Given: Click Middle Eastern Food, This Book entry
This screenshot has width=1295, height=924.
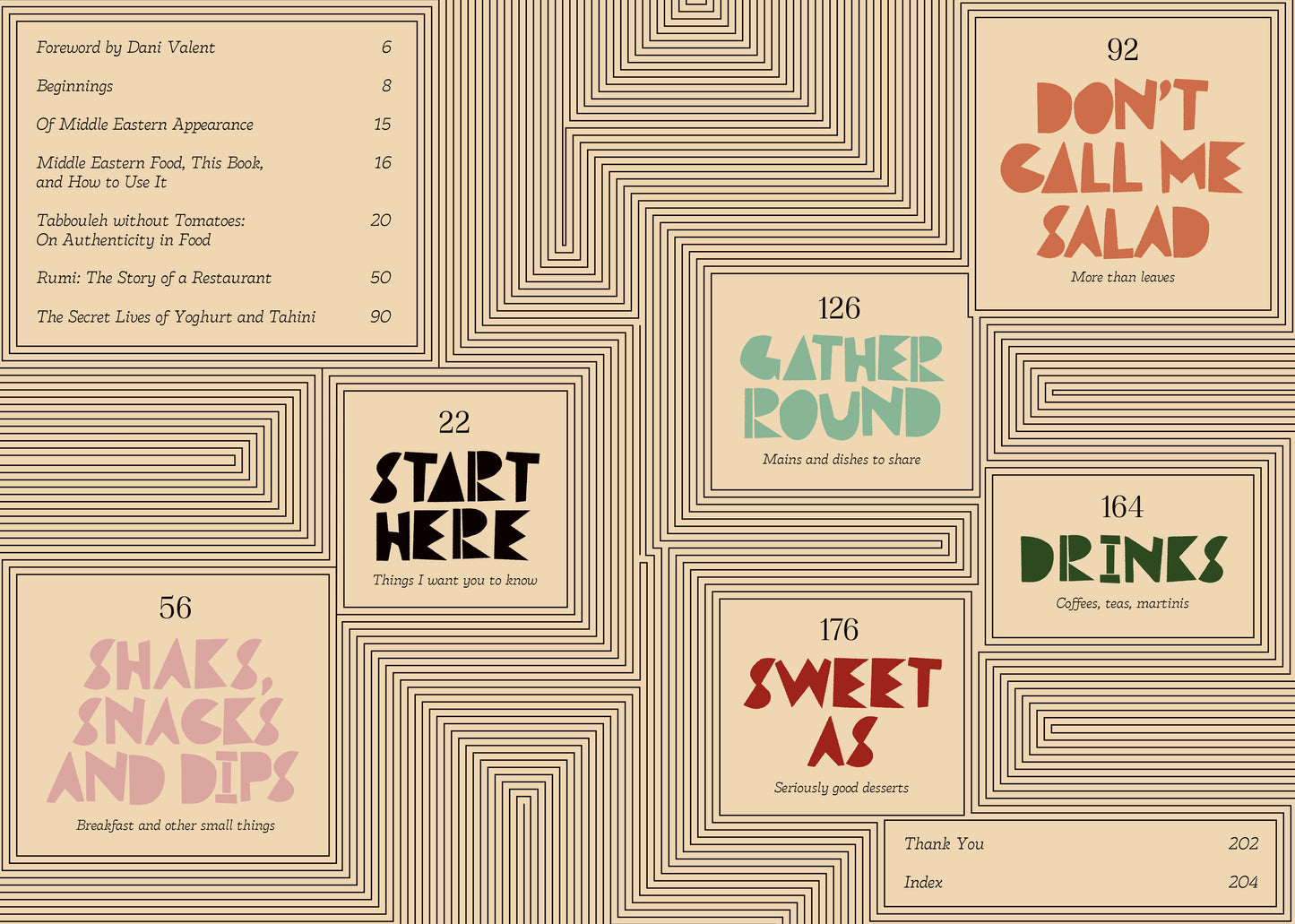Looking at the screenshot, I should point(213,172).
